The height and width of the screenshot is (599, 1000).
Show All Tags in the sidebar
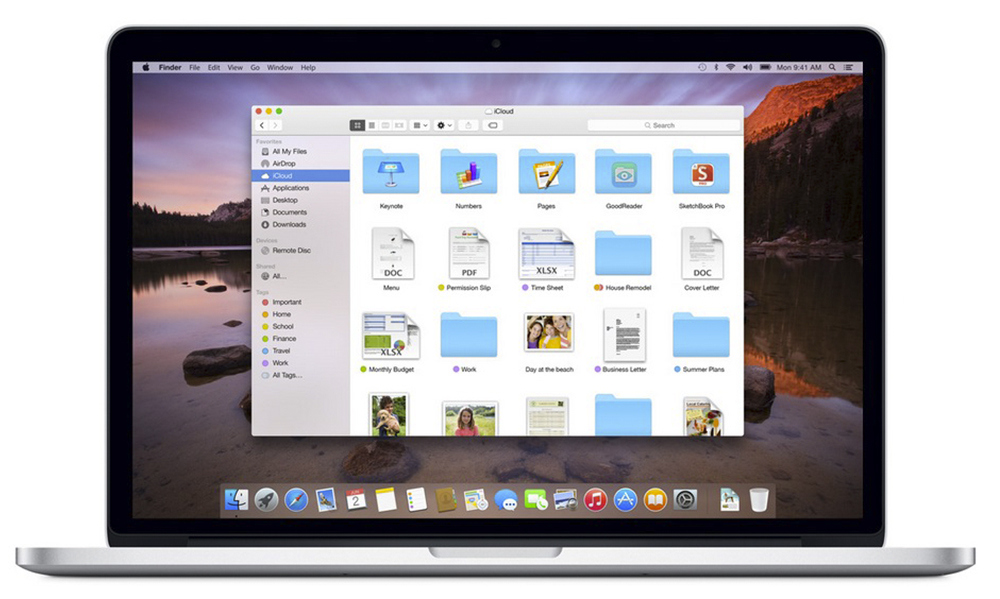point(286,375)
